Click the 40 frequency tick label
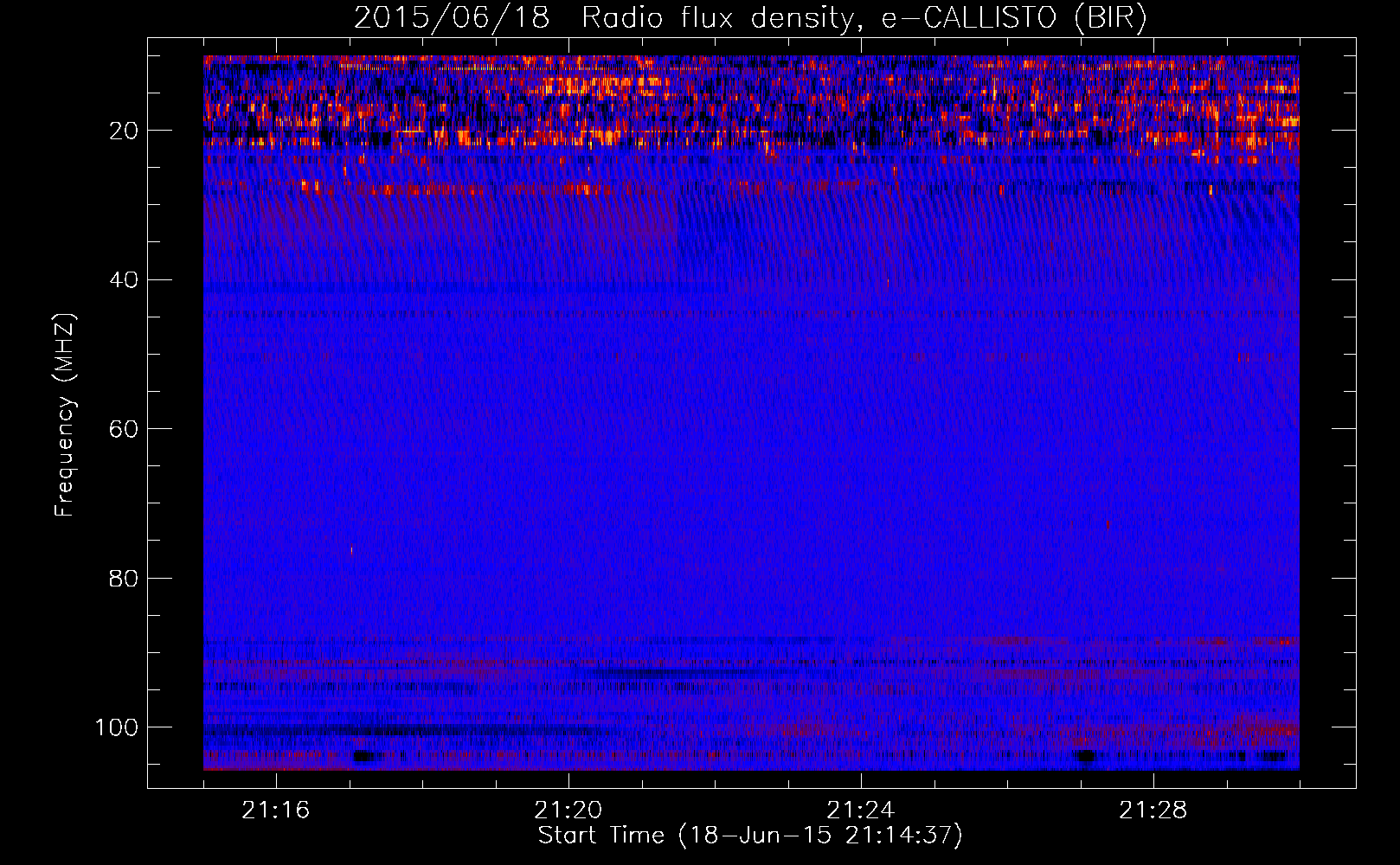 click(x=124, y=280)
